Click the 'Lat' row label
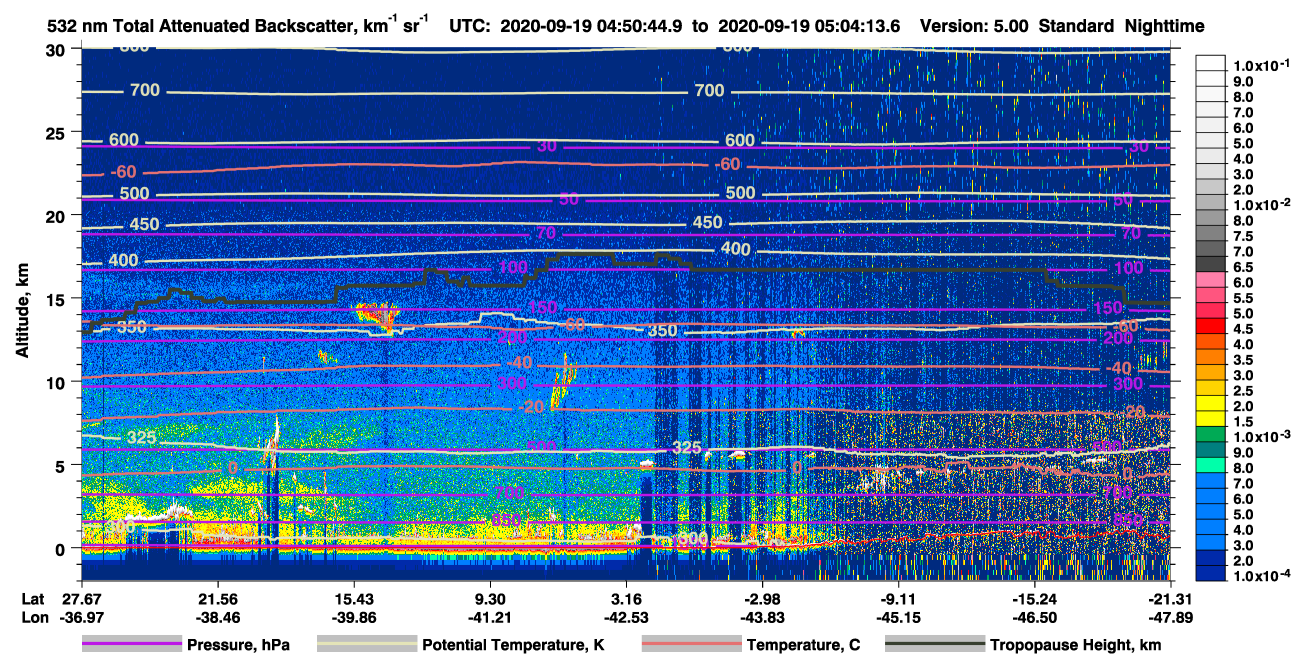 click(x=32, y=598)
